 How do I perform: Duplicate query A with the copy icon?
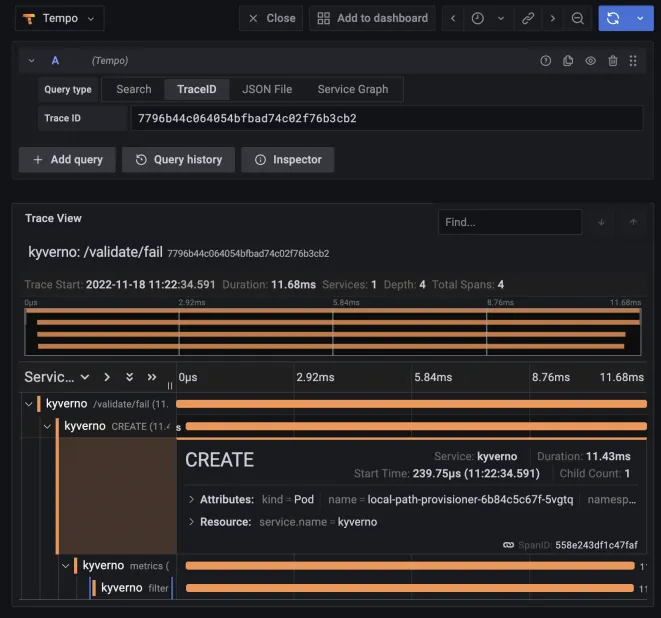point(568,61)
